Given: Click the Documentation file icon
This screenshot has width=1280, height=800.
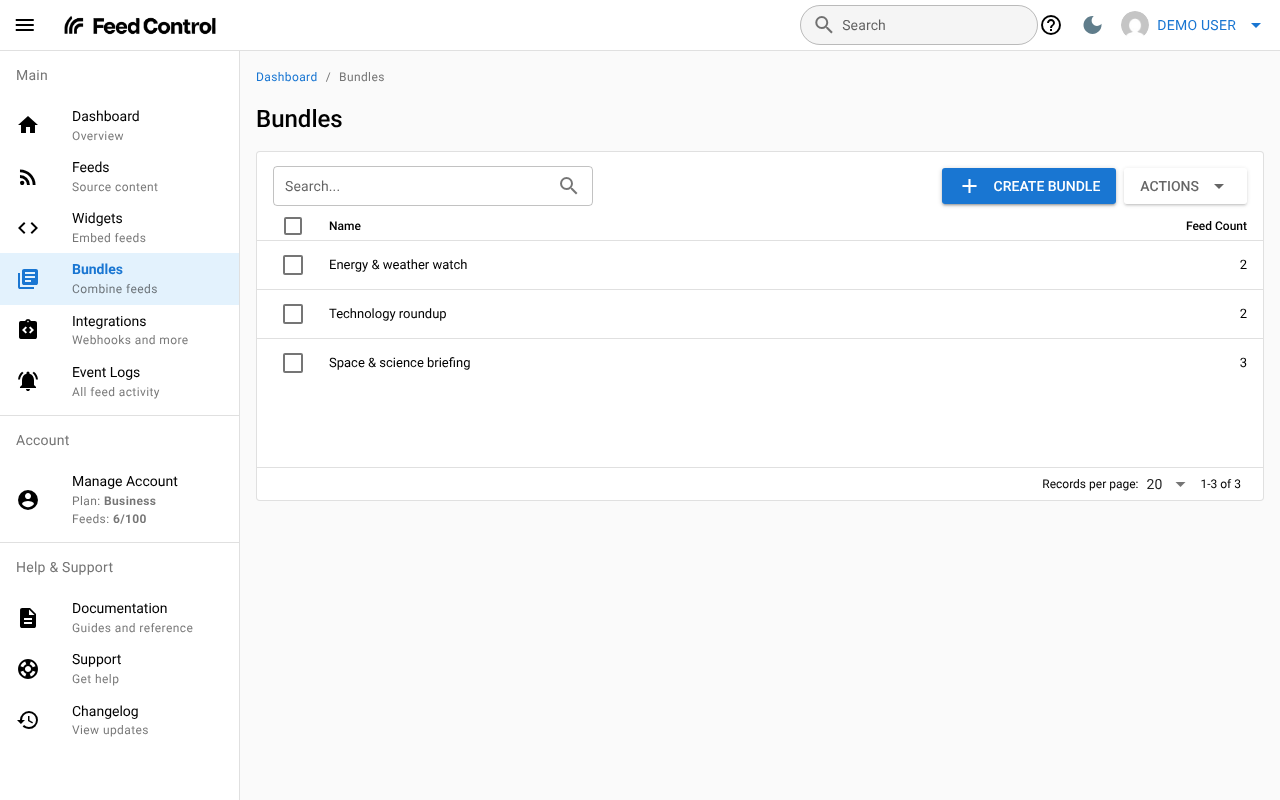Looking at the screenshot, I should click(x=28, y=618).
